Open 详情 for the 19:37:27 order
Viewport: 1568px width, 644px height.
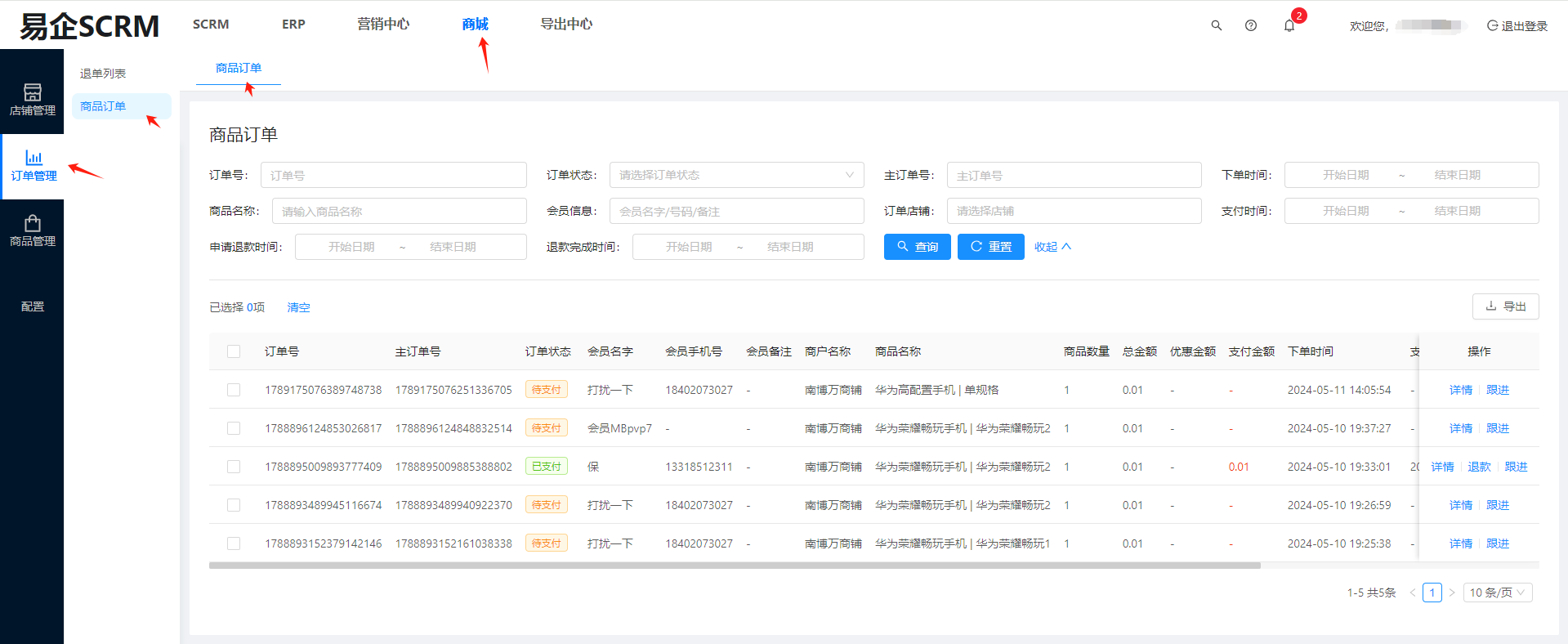click(x=1461, y=428)
